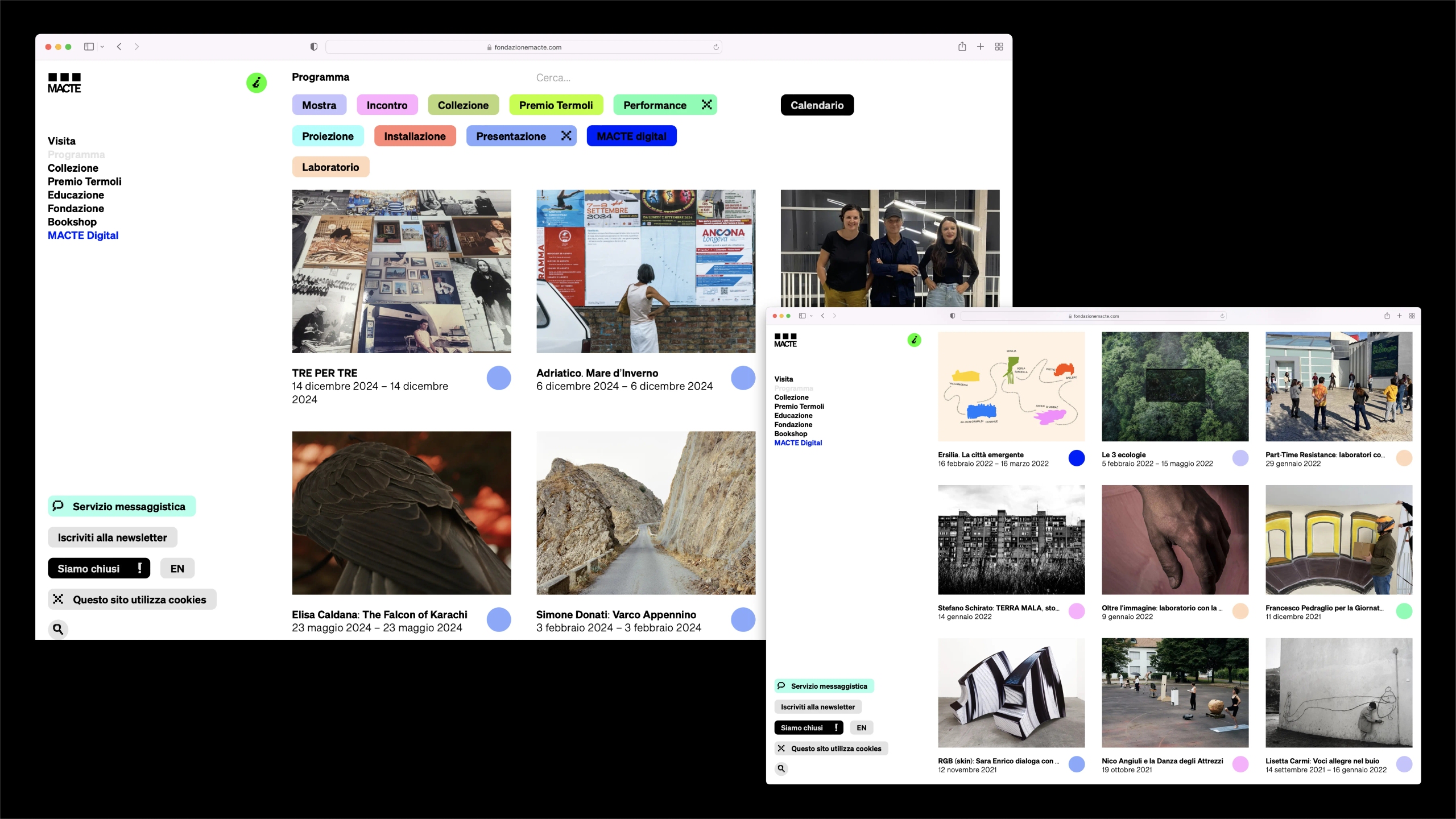Open the Siamo chiusi exclamation status button
Screen dimensions: 1456x819
tap(139, 568)
